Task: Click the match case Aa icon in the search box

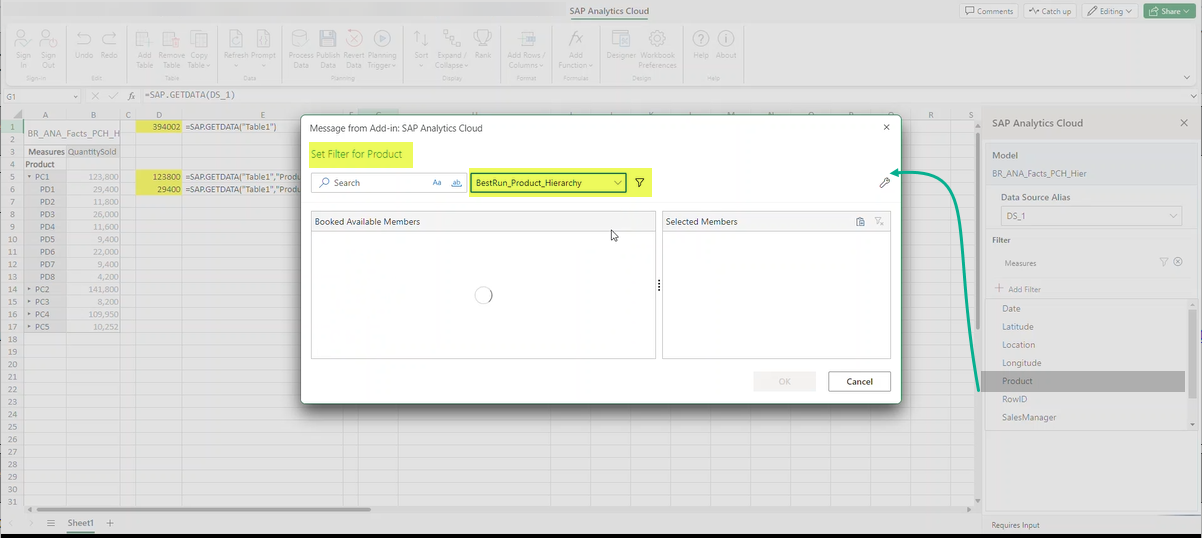Action: [x=437, y=183]
